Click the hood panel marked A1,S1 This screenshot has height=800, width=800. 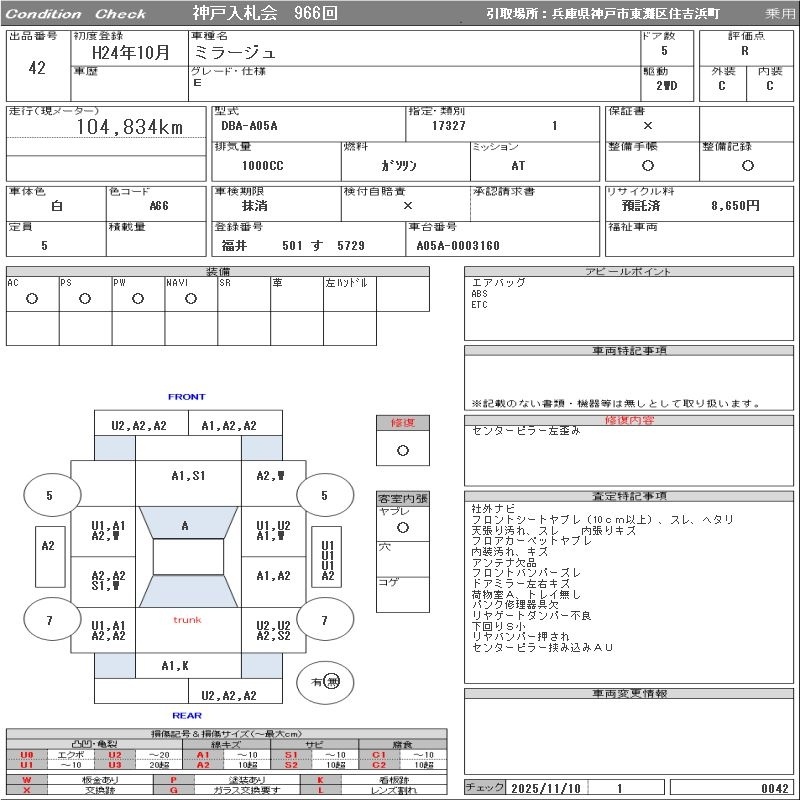point(188,484)
